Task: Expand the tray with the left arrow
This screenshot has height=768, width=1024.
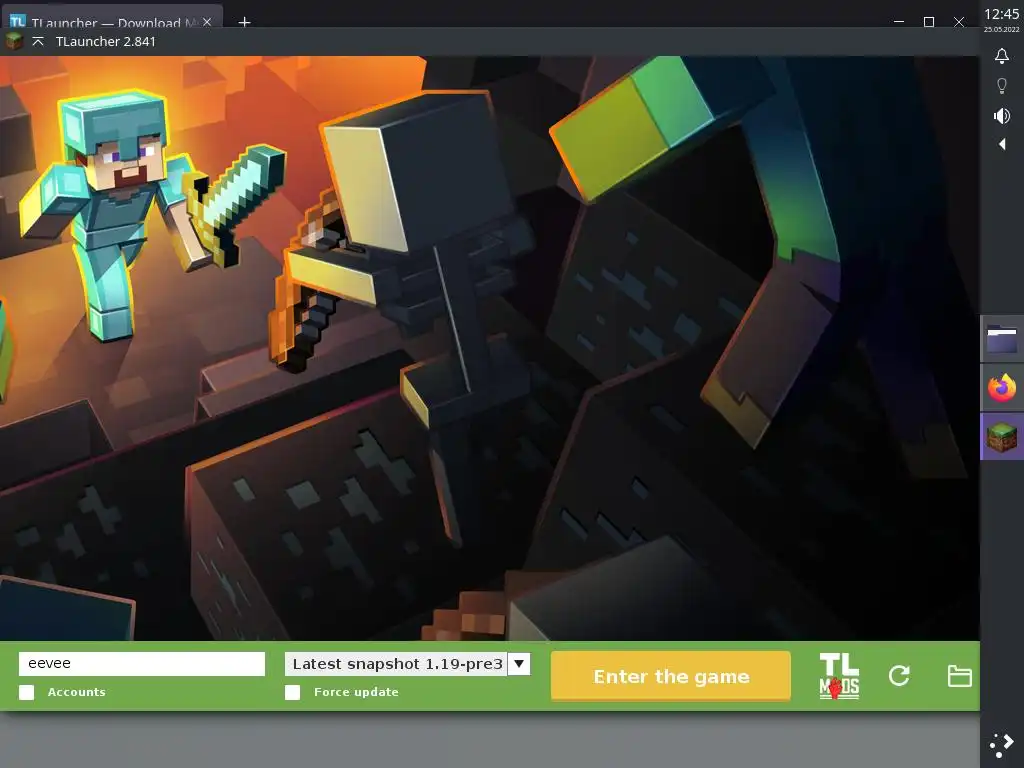Action: tap(1002, 144)
